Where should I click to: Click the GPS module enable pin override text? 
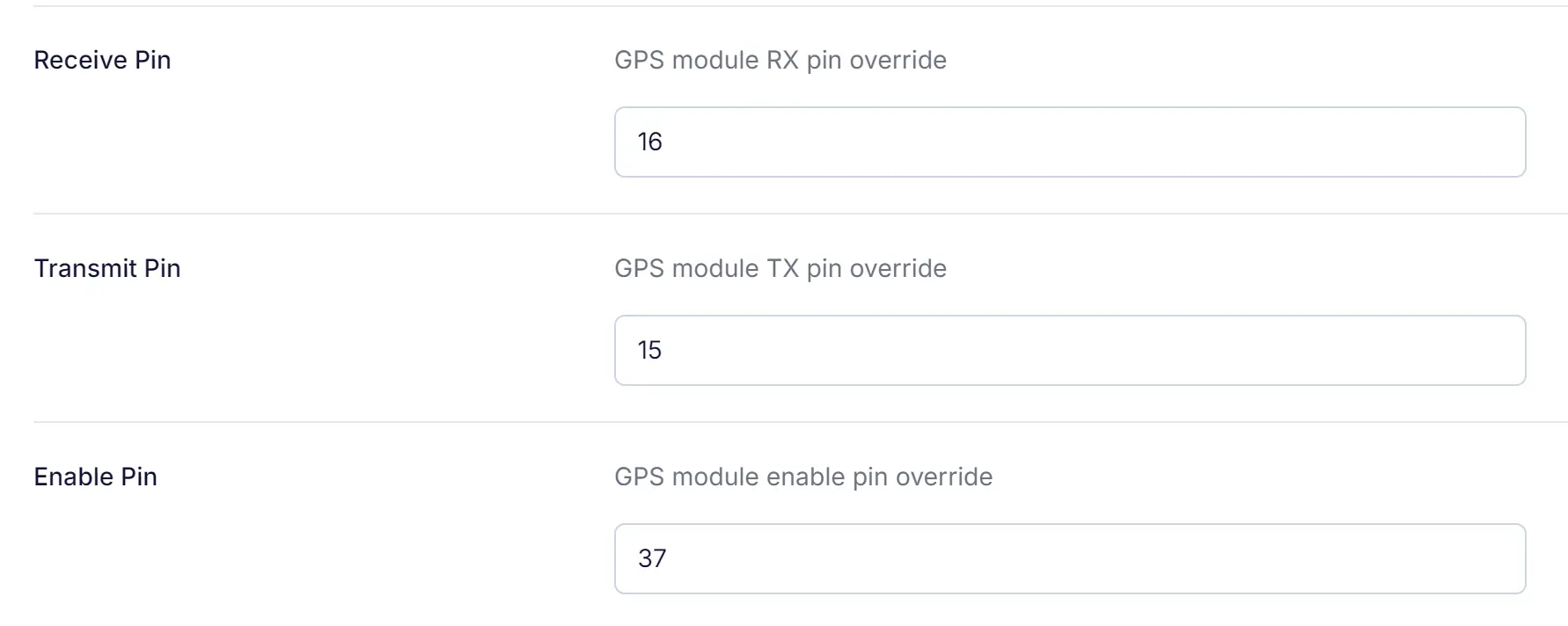802,477
